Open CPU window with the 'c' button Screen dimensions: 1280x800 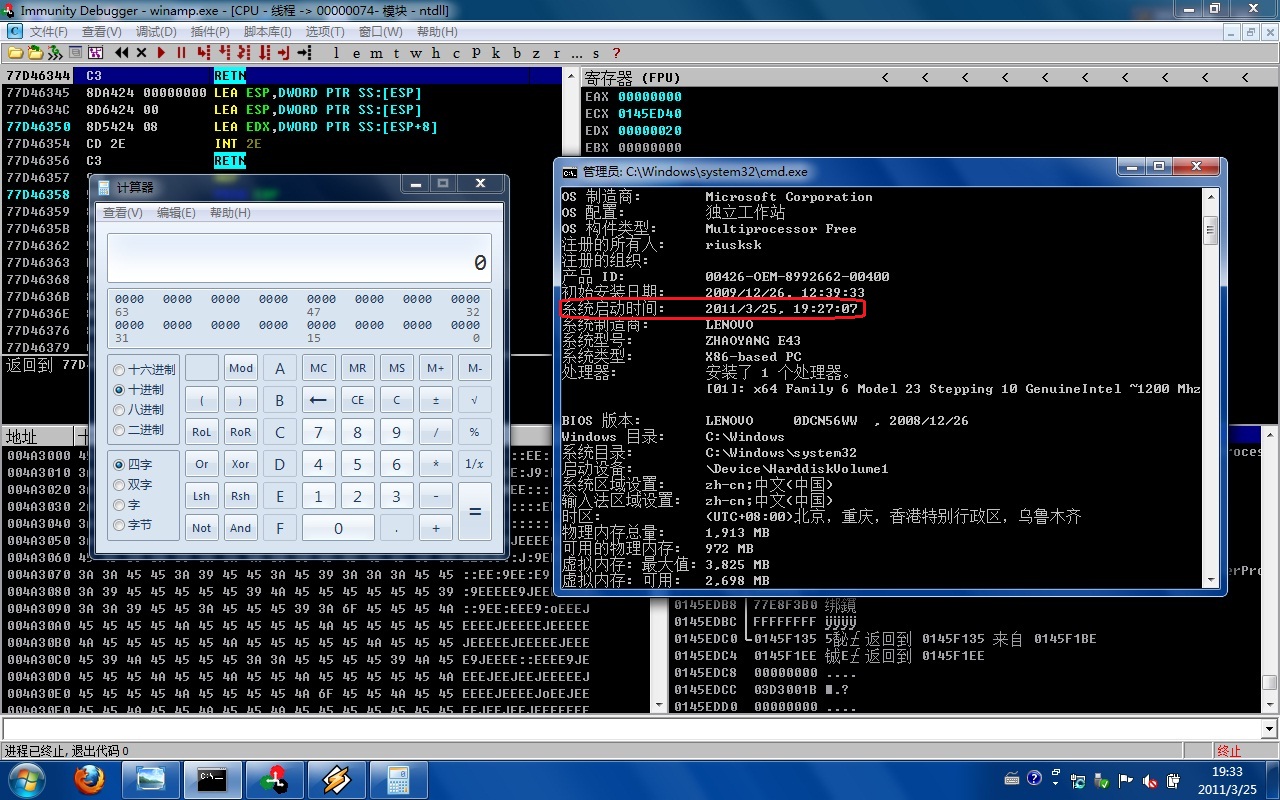tap(456, 53)
